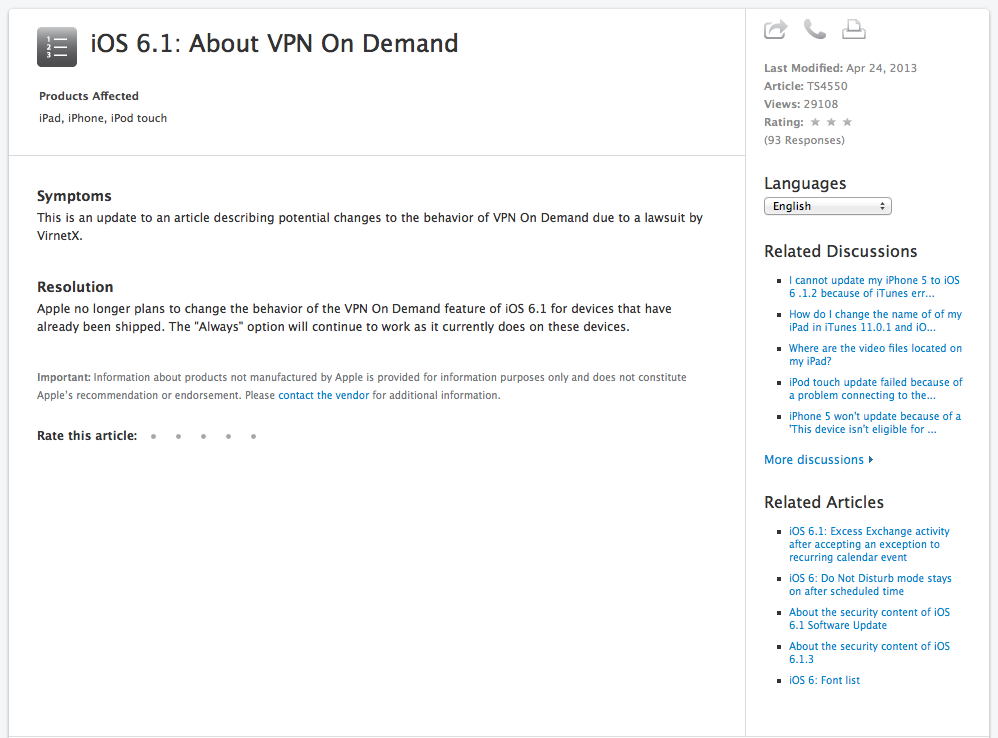Open 'Where are the video files' discussion
The width and height of the screenshot is (998, 738).
click(x=874, y=355)
